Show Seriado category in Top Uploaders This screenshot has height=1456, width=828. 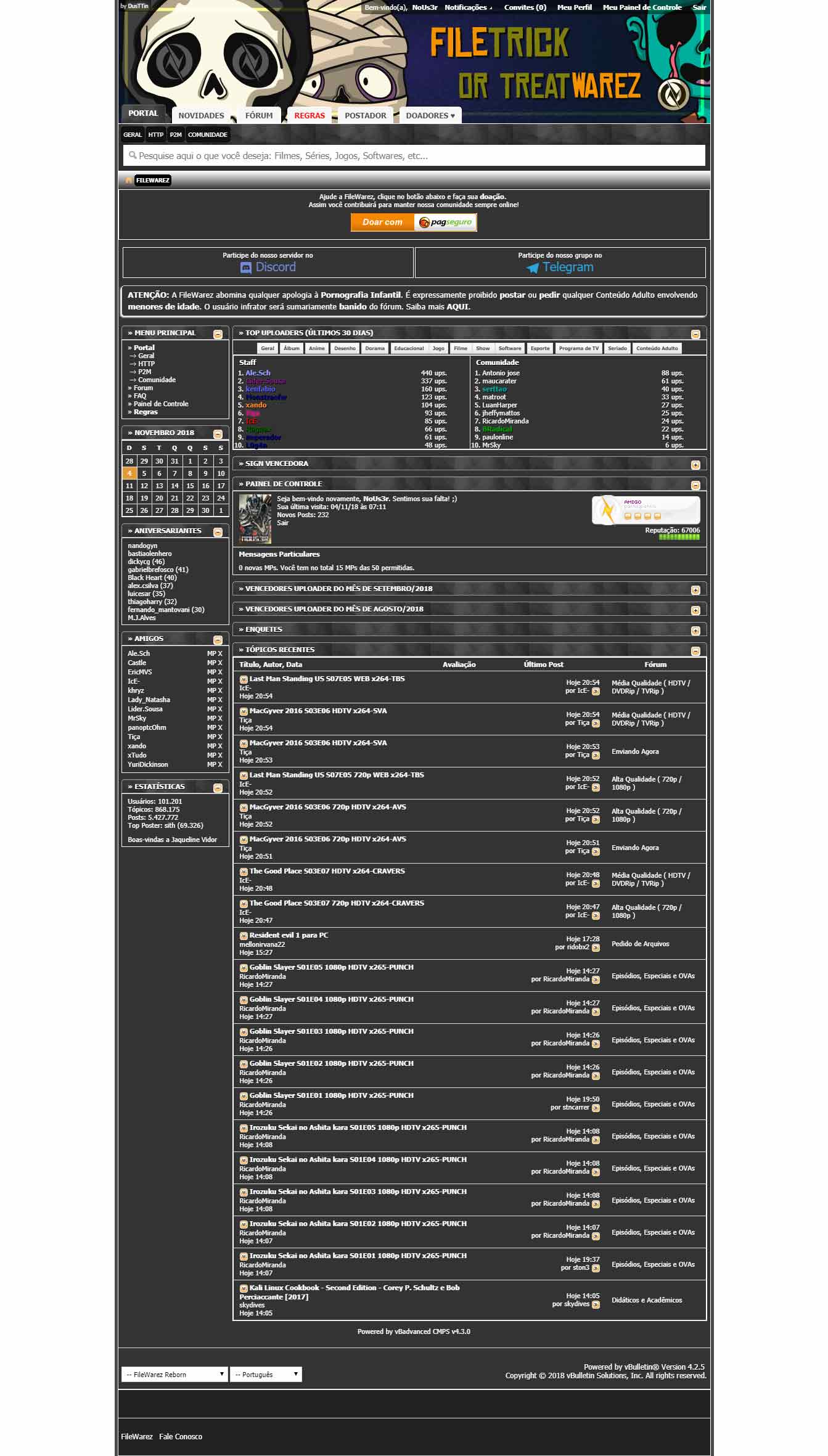point(617,348)
